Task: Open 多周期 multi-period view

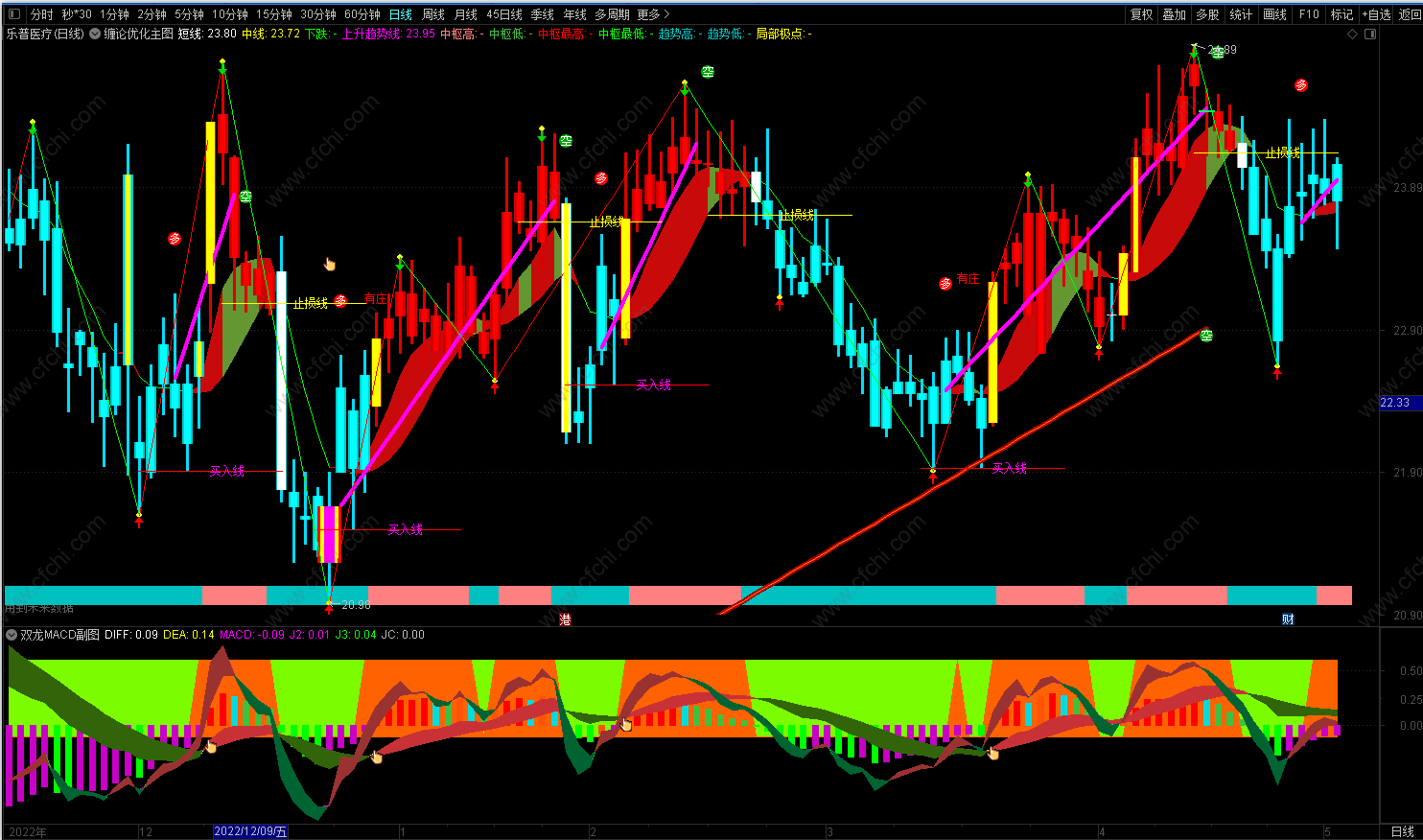Action: (612, 14)
